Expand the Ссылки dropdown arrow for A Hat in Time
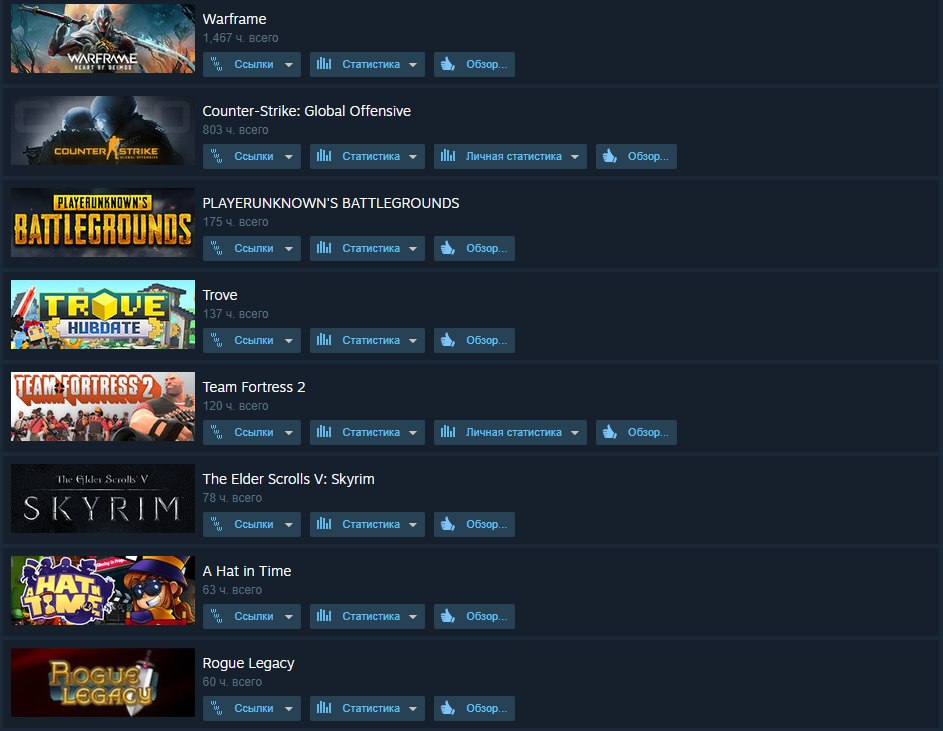Screen dimensions: 943x731 tap(289, 617)
